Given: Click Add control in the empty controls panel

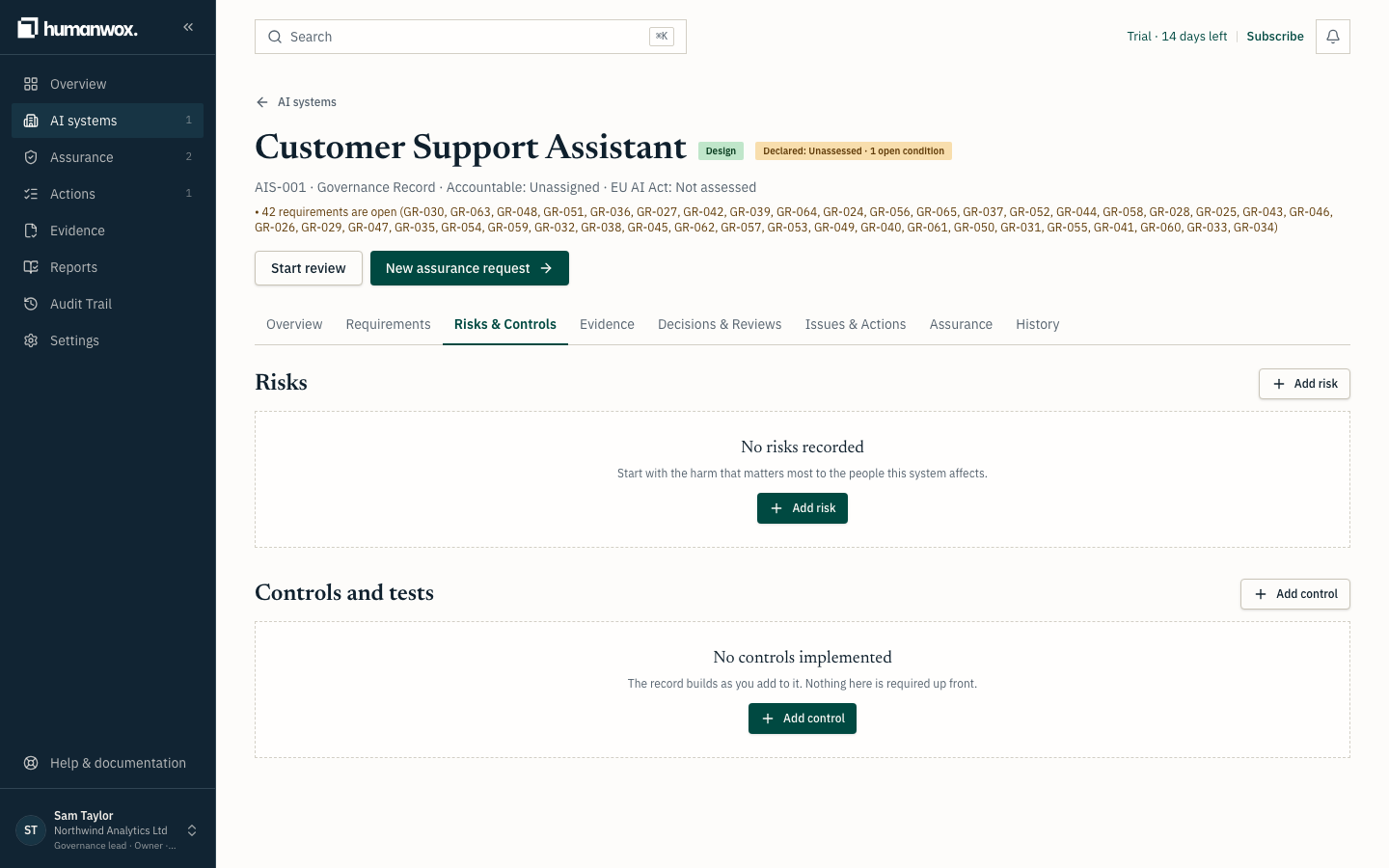Looking at the screenshot, I should [x=803, y=719].
